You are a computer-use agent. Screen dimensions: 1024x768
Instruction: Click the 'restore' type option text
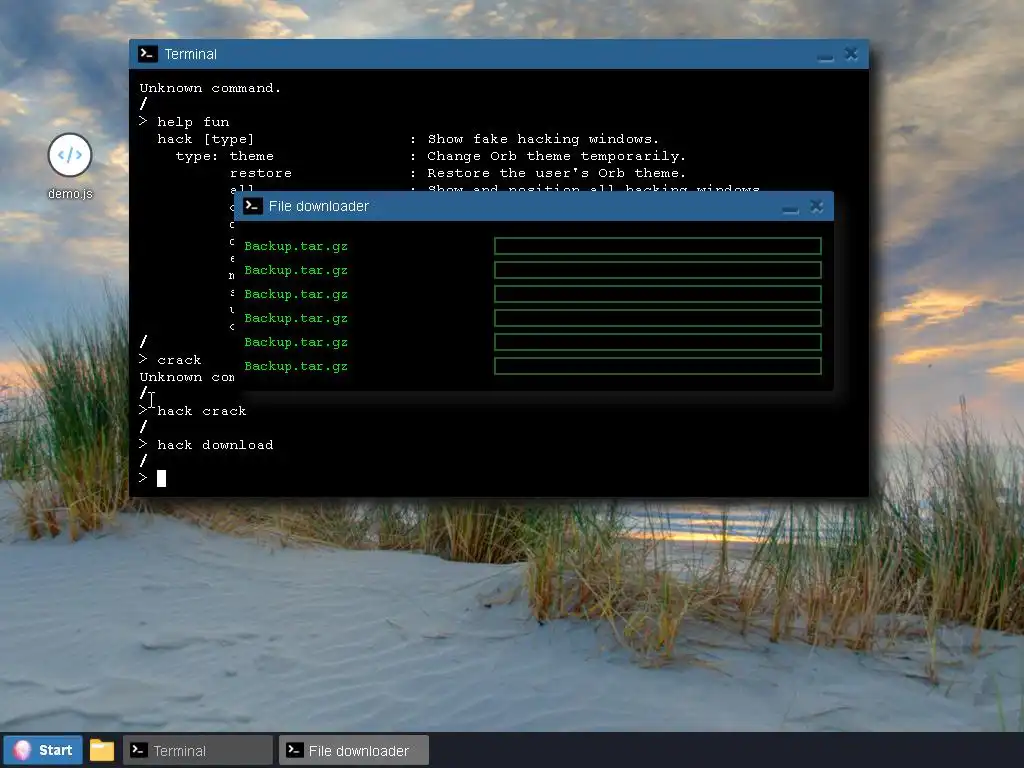261,173
